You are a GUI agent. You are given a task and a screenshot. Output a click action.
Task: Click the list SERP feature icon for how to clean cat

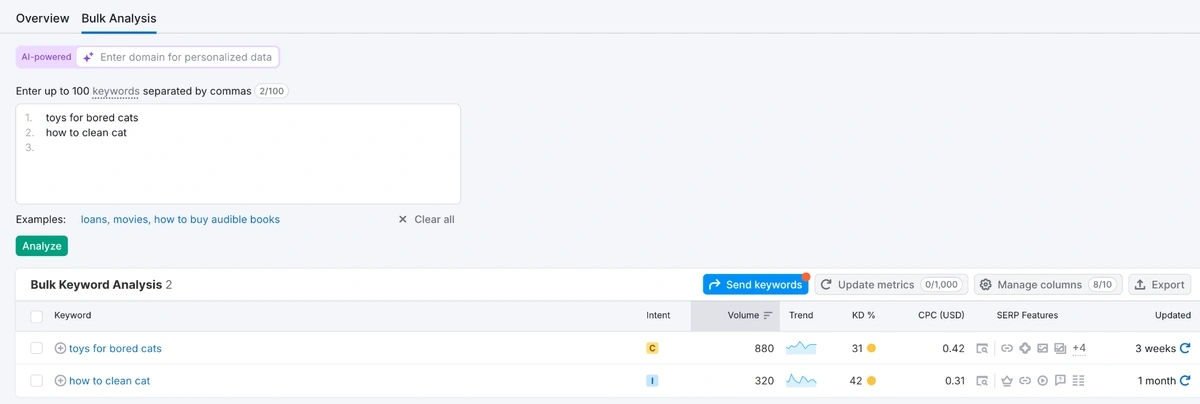tap(1078, 380)
